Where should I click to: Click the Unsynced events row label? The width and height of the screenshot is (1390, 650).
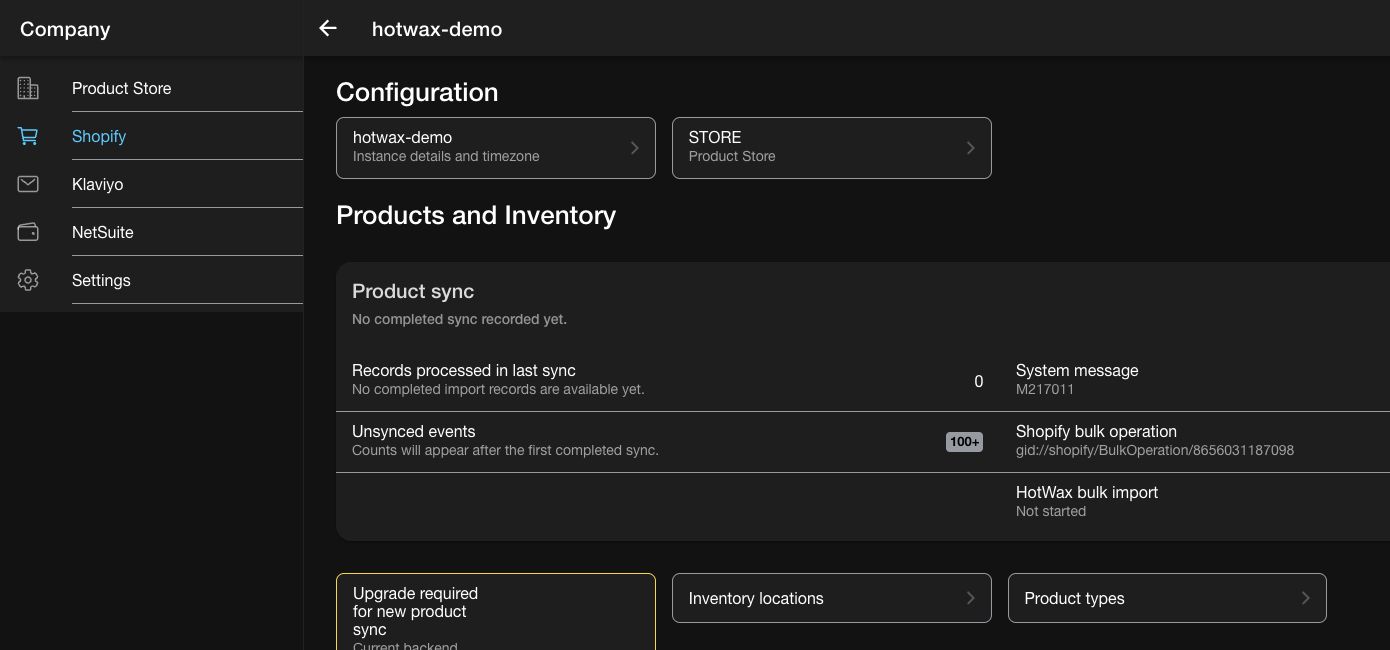pyautogui.click(x=413, y=431)
